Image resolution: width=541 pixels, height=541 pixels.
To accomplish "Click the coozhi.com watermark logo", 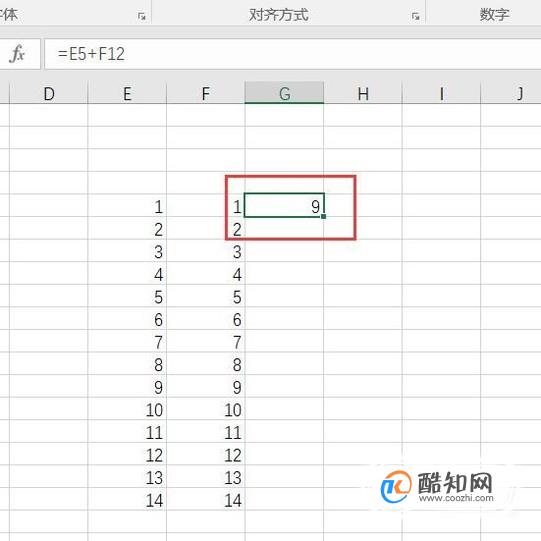I will tap(437, 486).
